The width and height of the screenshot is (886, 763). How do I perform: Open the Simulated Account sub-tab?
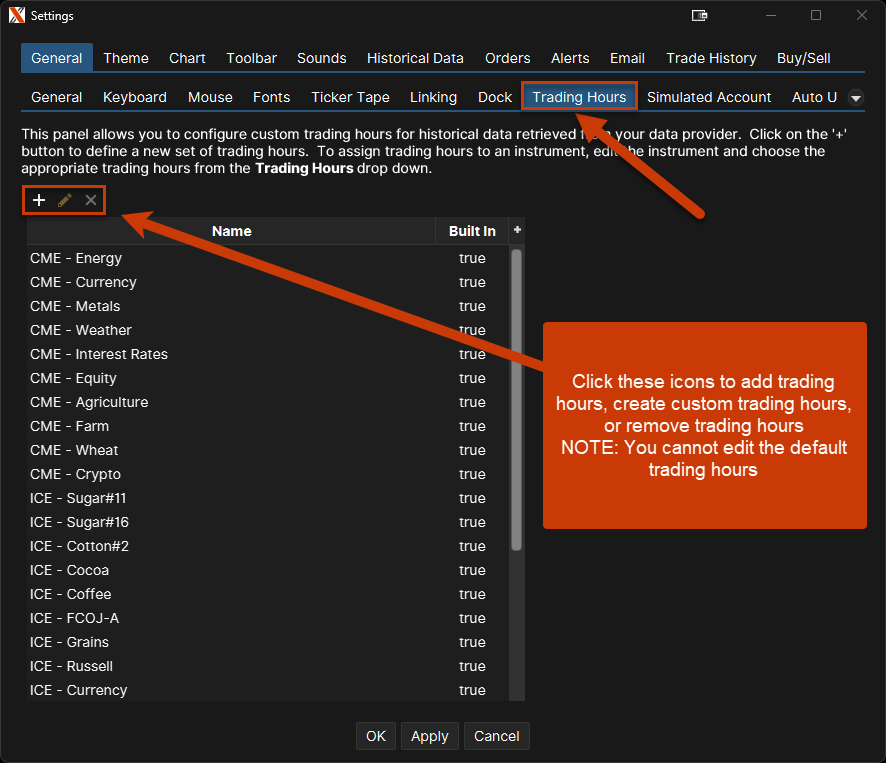click(x=709, y=97)
